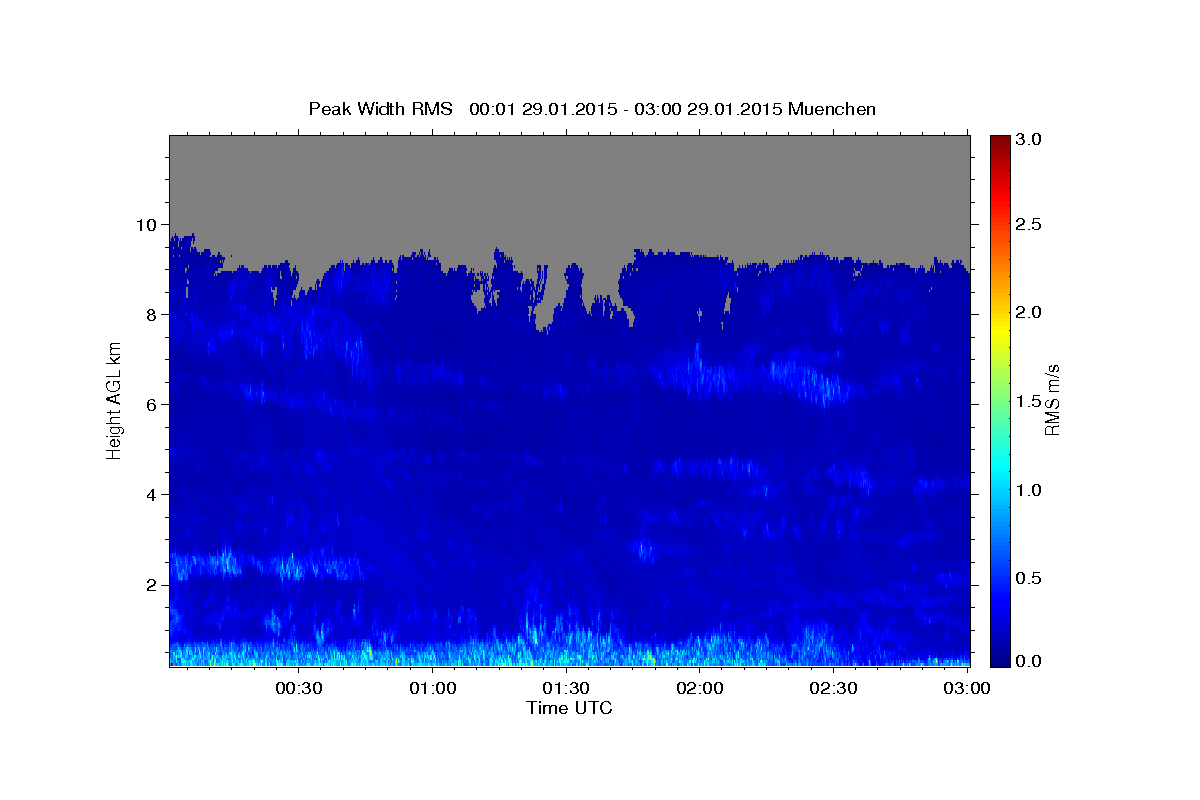The image size is (1200, 800).
Task: Click the colorbar value 2.0
Action: (x=1030, y=312)
